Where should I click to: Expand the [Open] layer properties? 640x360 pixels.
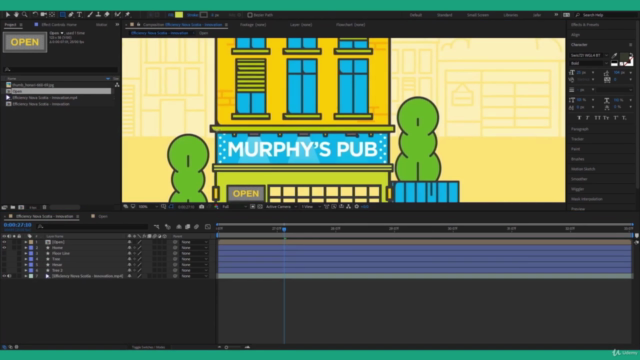(26, 242)
